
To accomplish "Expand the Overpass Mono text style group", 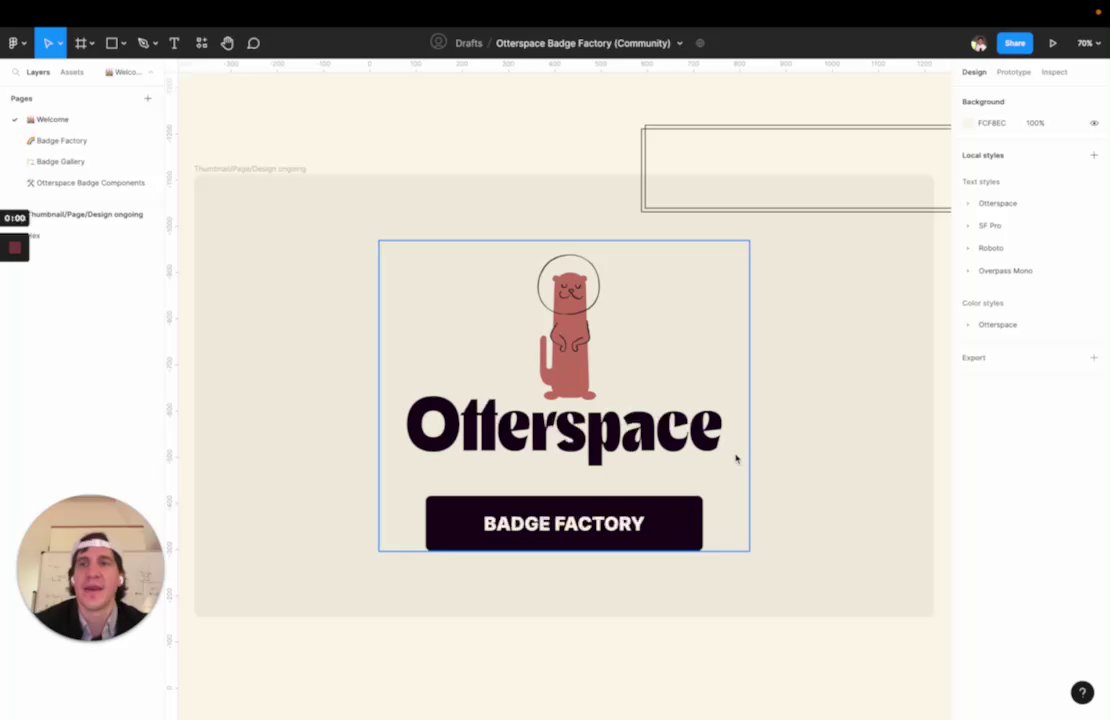I will [x=968, y=271].
